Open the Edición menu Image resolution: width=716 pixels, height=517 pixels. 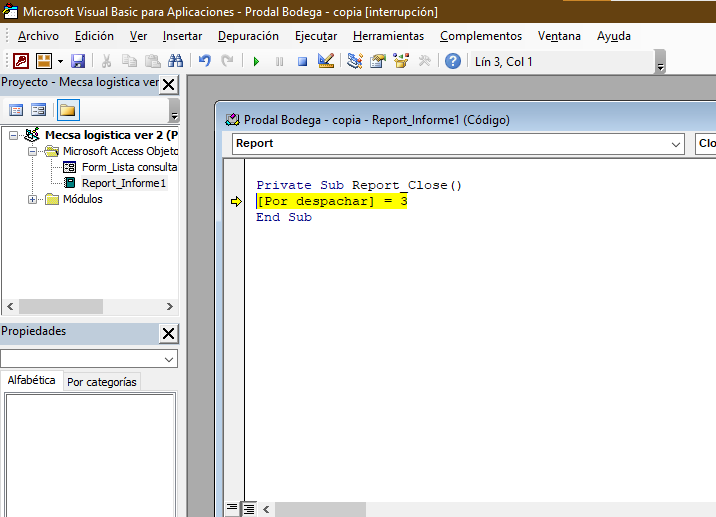click(94, 36)
